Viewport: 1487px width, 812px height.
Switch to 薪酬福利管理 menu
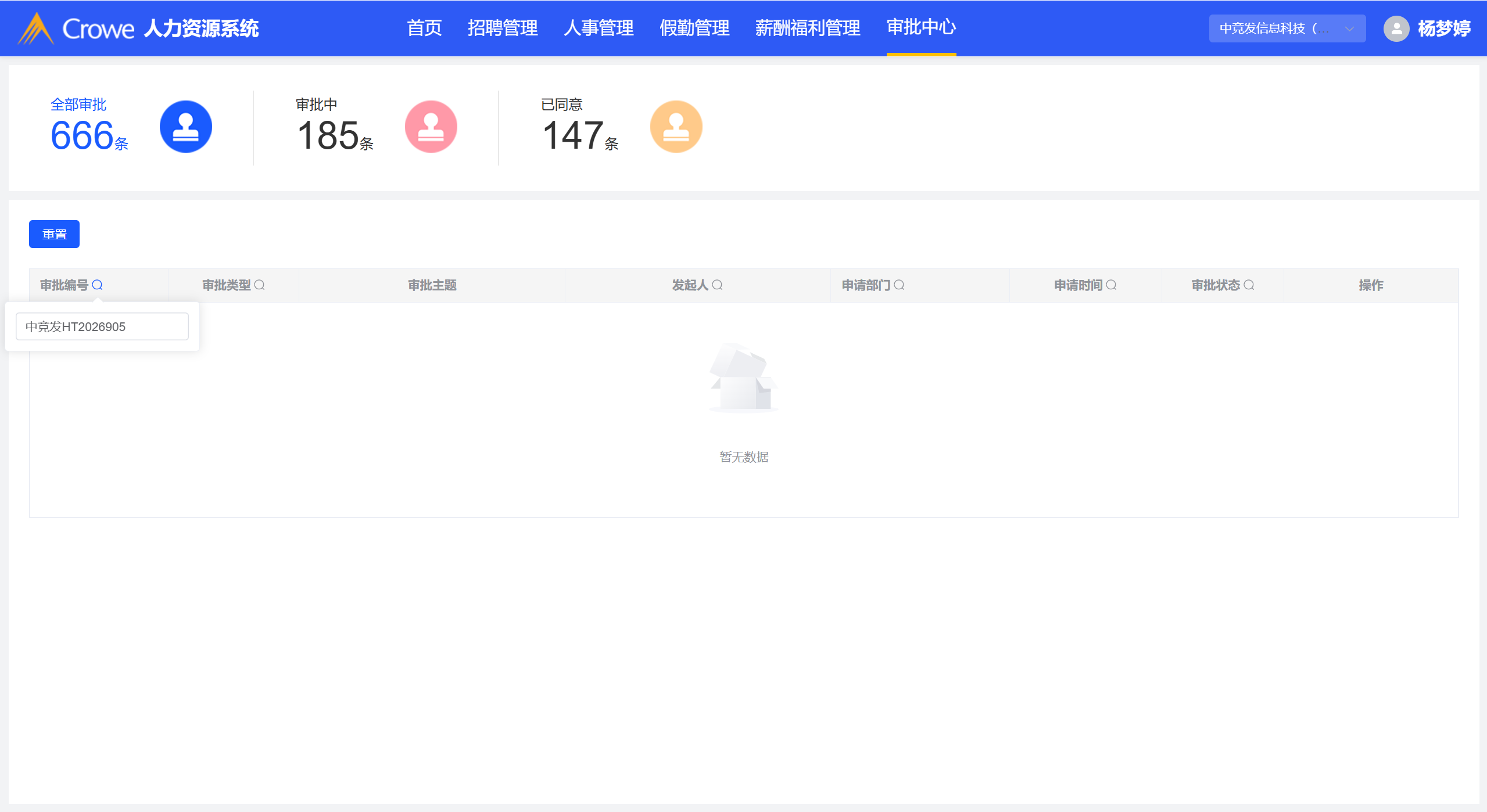(x=807, y=28)
